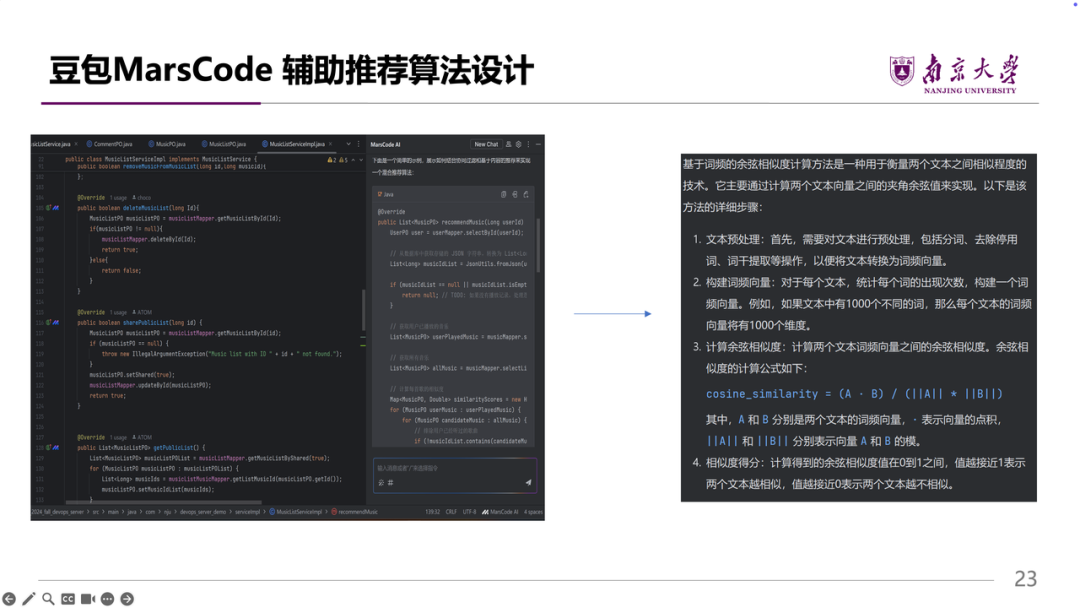Click the editor vertical scrollbar thumb
The width and height of the screenshot is (1080, 608).
364,310
